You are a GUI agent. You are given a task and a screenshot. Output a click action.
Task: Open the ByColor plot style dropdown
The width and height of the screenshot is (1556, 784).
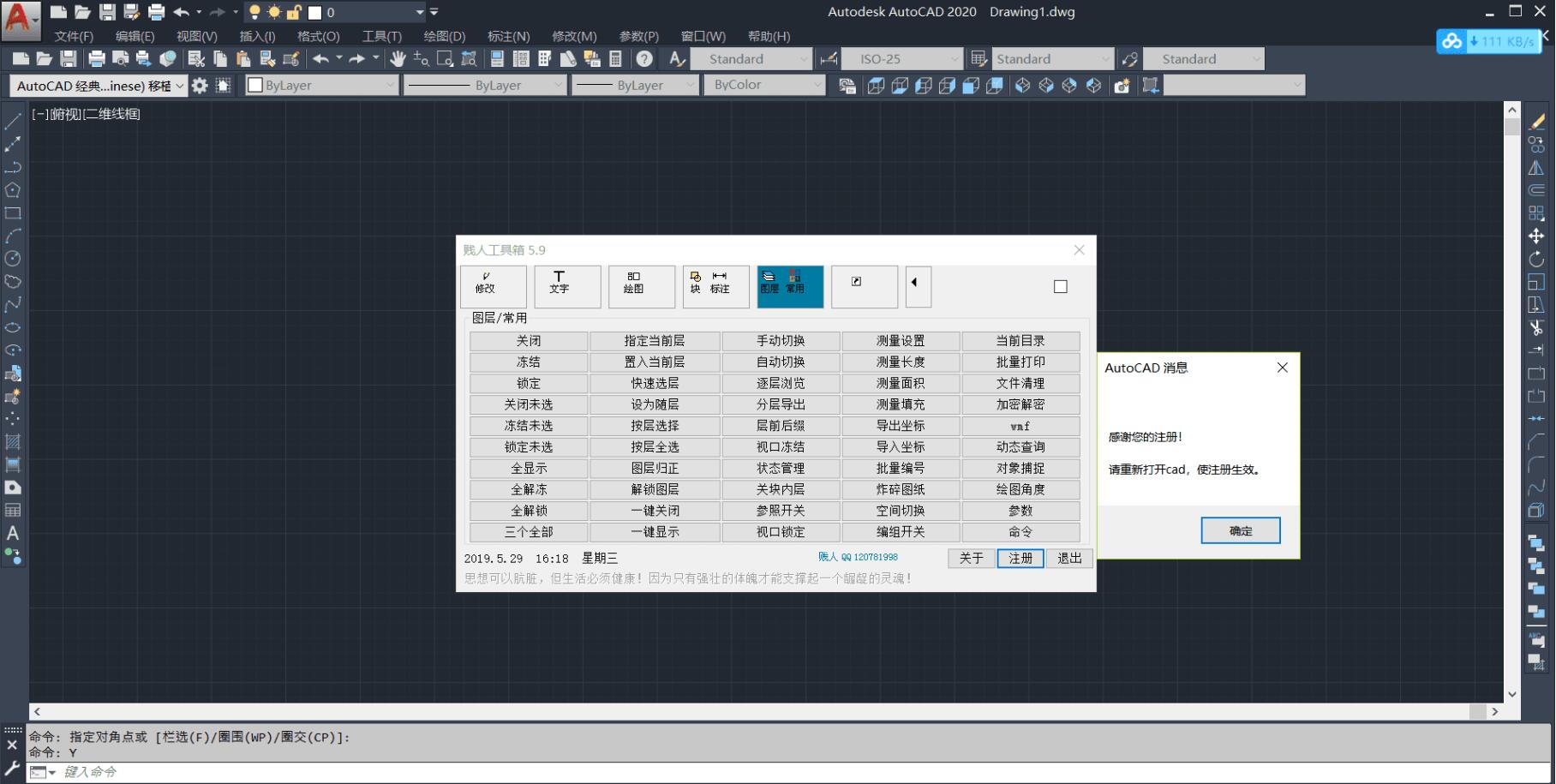click(x=764, y=85)
